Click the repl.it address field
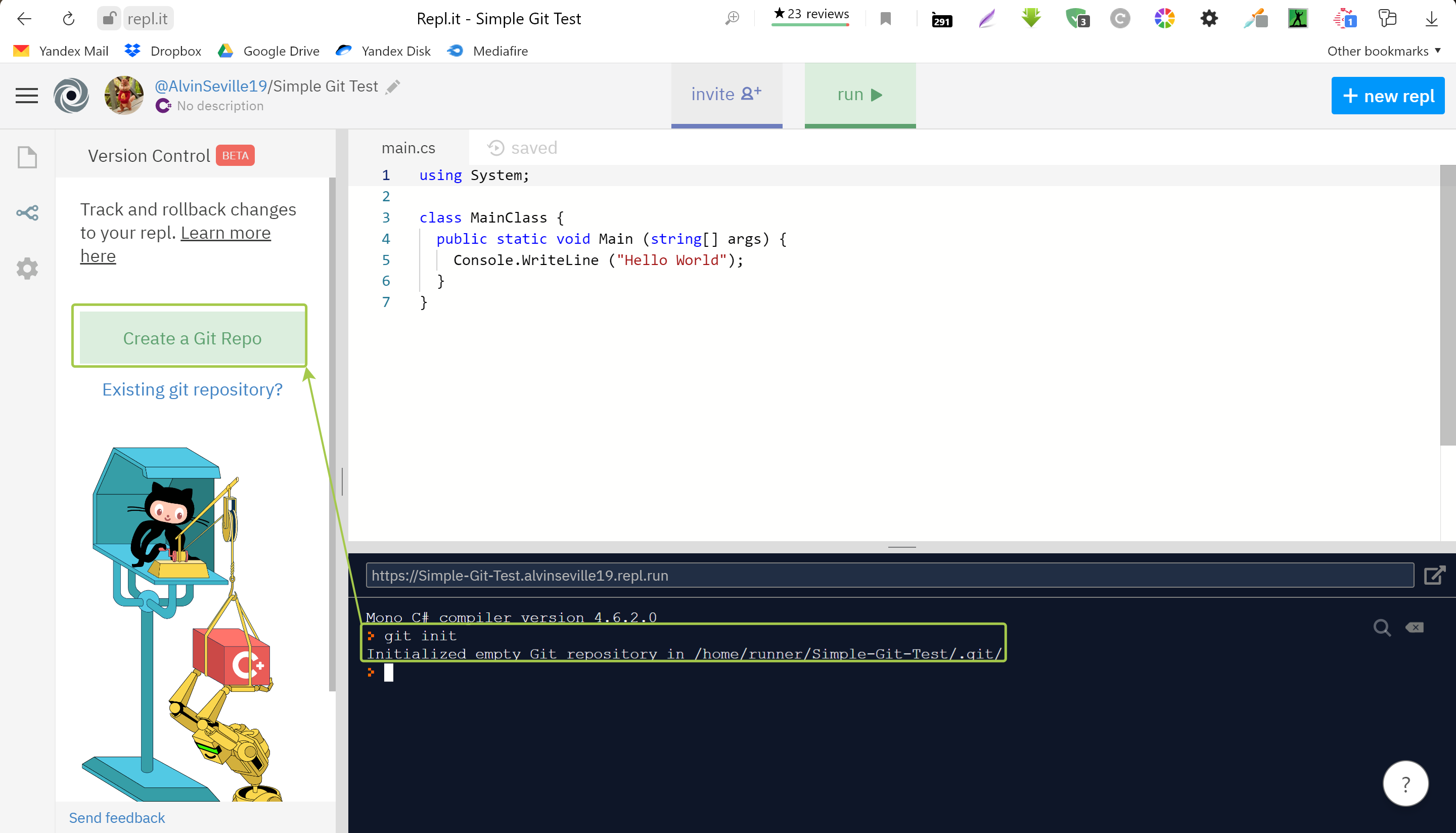This screenshot has height=833, width=1456. coord(148,19)
